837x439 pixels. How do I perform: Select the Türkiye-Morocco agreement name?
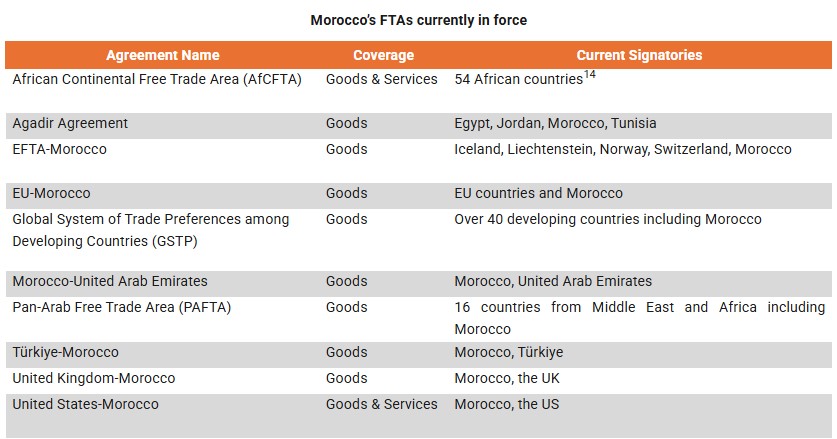[65, 352]
